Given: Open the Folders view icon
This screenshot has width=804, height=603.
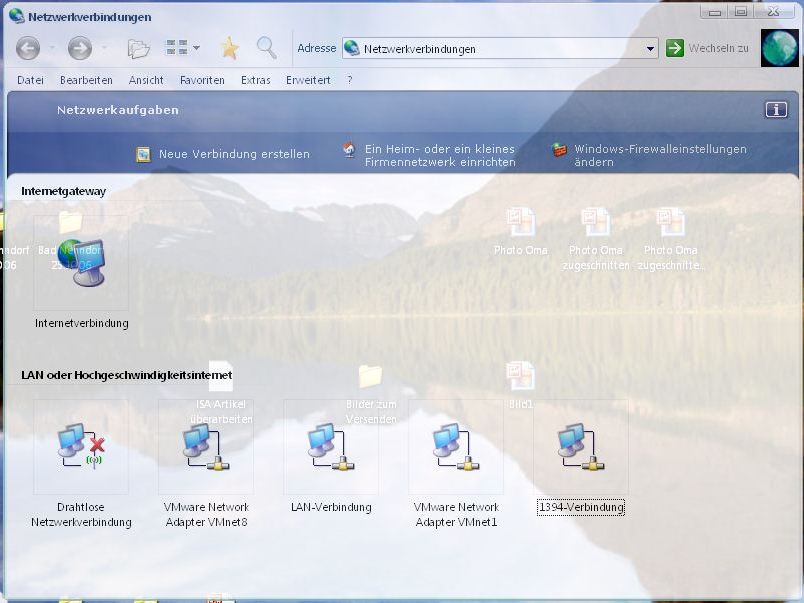Looking at the screenshot, I should [138, 48].
